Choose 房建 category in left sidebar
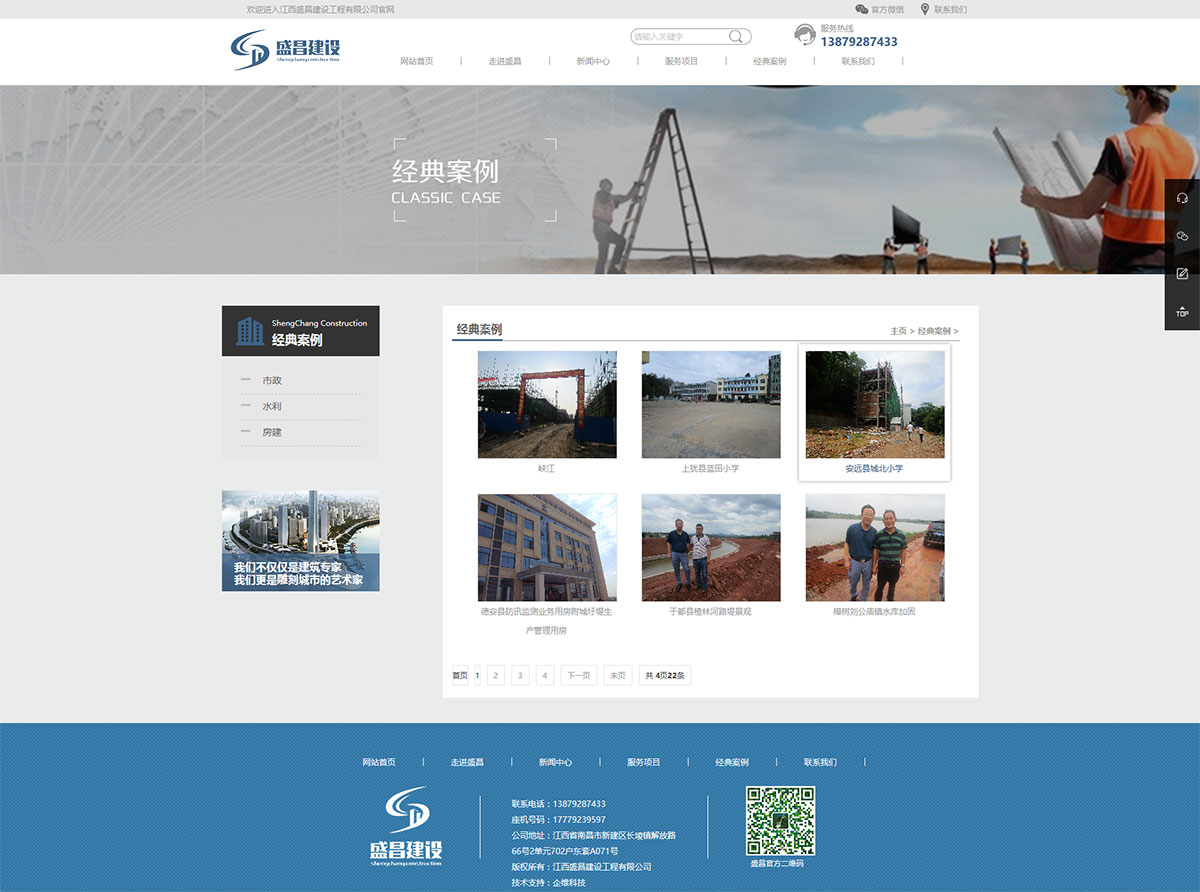 click(x=272, y=433)
